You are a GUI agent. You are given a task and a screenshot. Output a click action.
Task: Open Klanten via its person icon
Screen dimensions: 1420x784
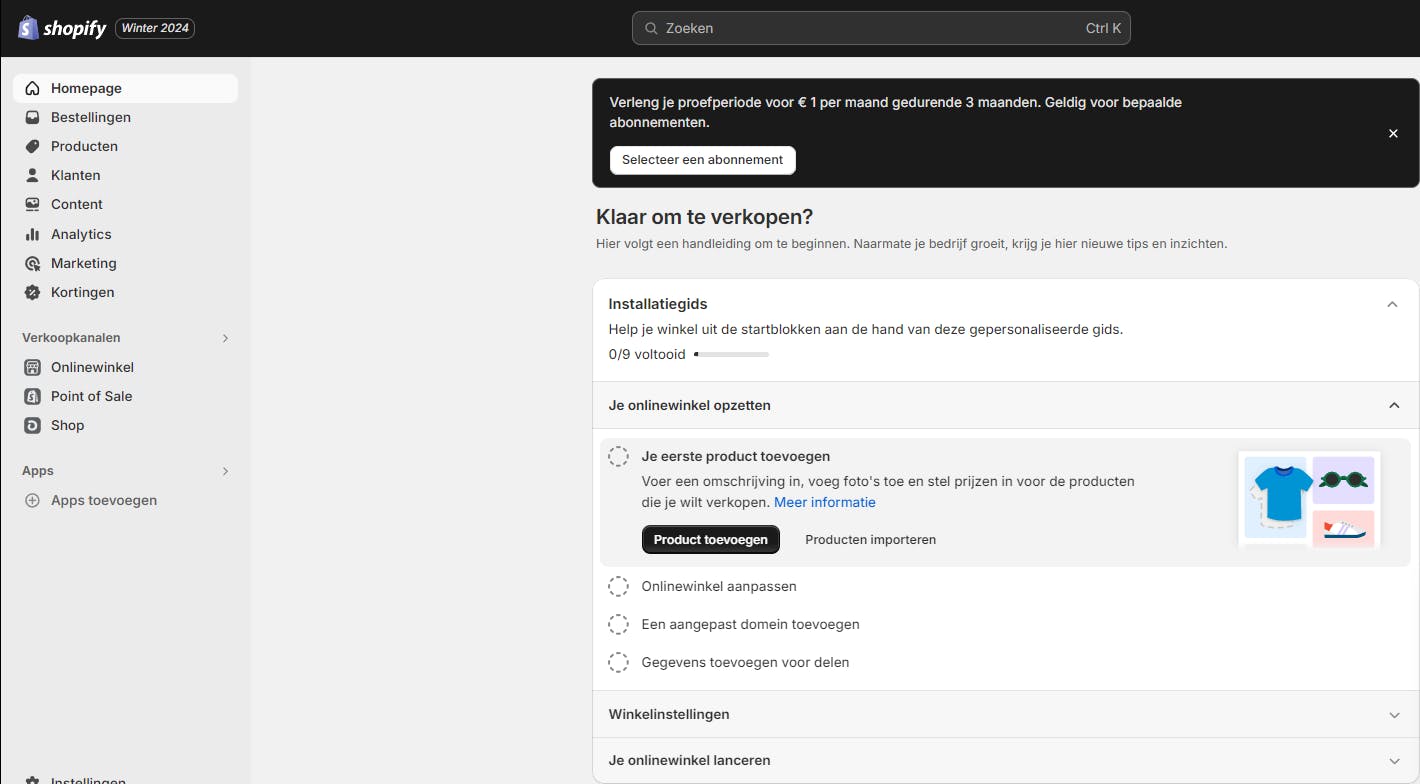tap(32, 175)
